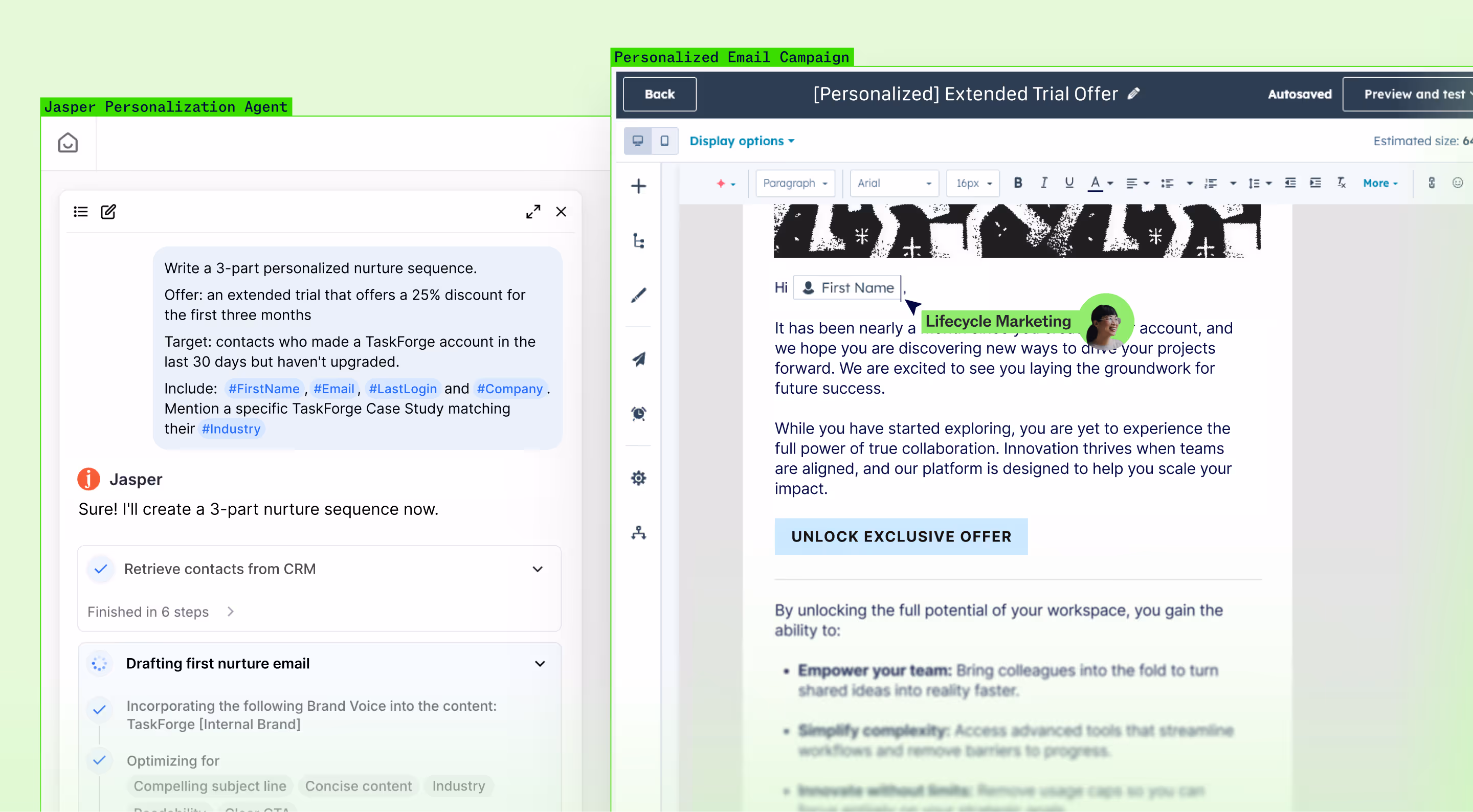Open the structure/layout tool in the sidebar
Viewport: 1473px width, 812px height.
pyautogui.click(x=639, y=241)
